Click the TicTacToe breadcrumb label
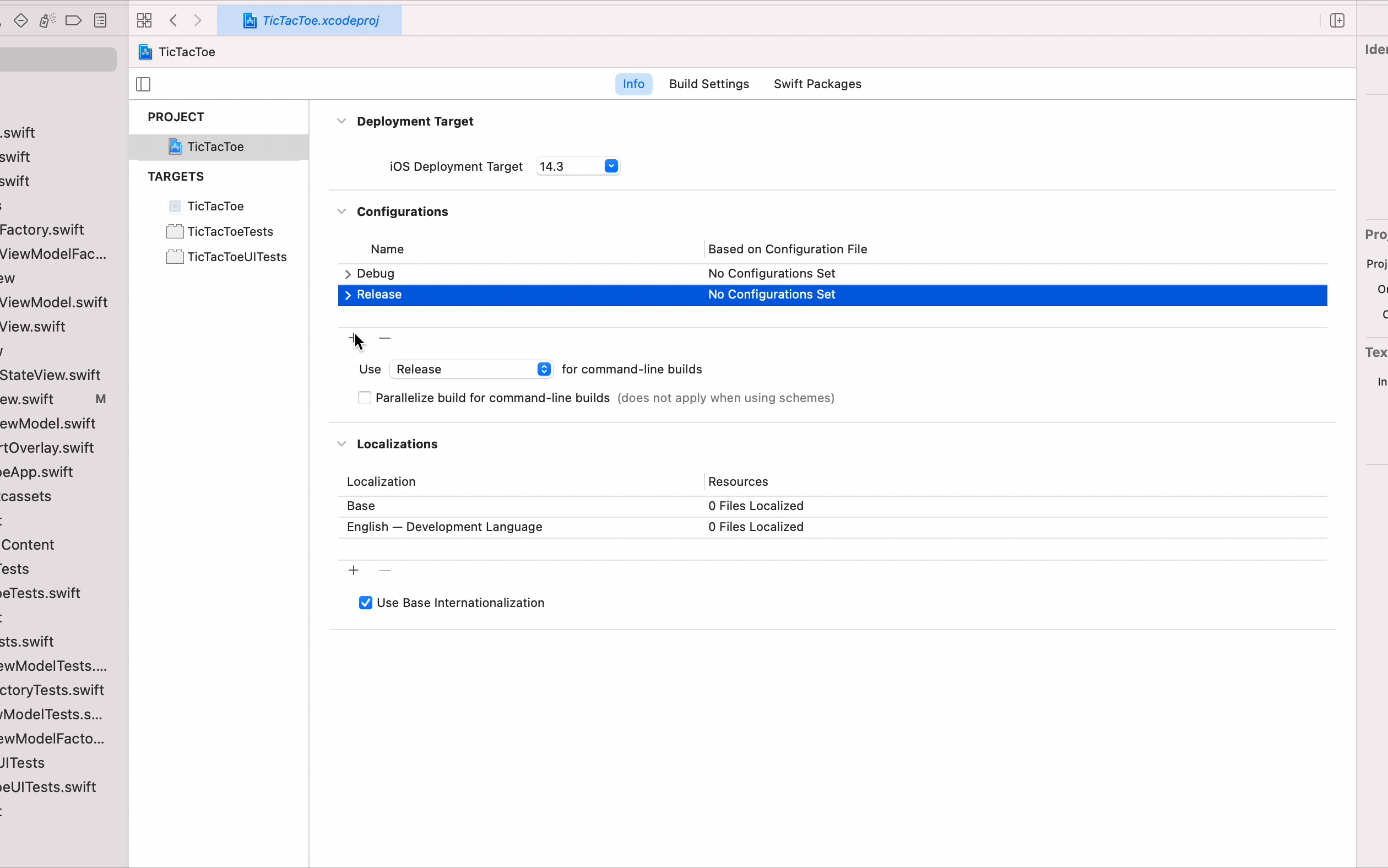 [187, 52]
